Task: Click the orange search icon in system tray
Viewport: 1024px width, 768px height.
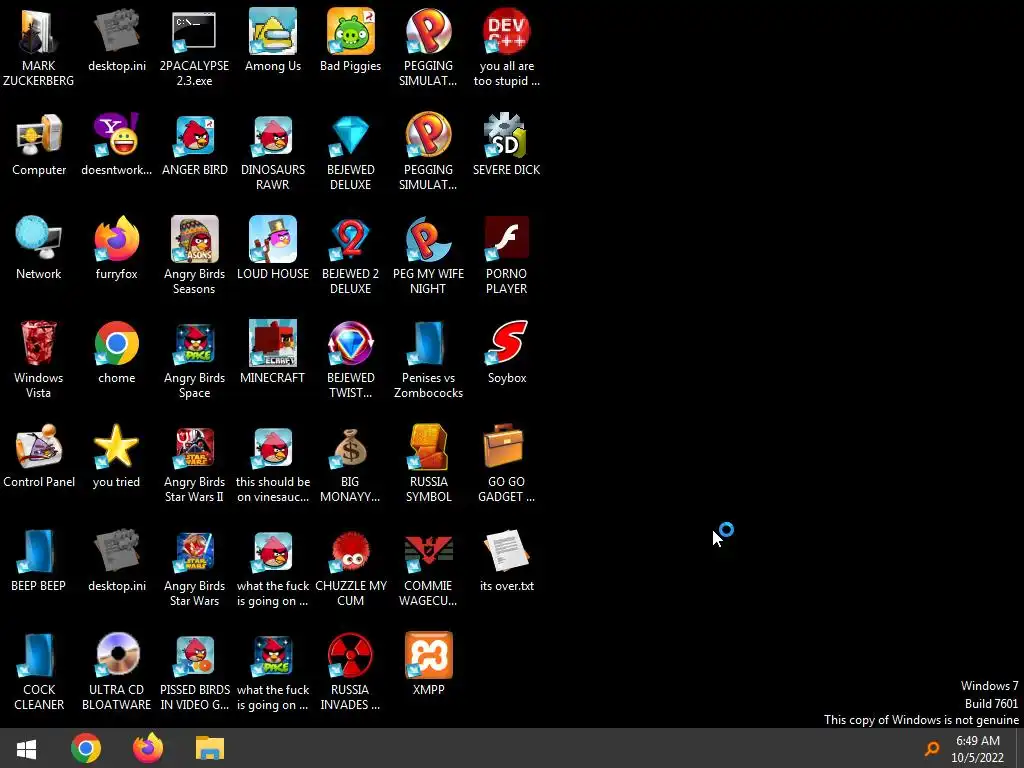Action: point(932,748)
